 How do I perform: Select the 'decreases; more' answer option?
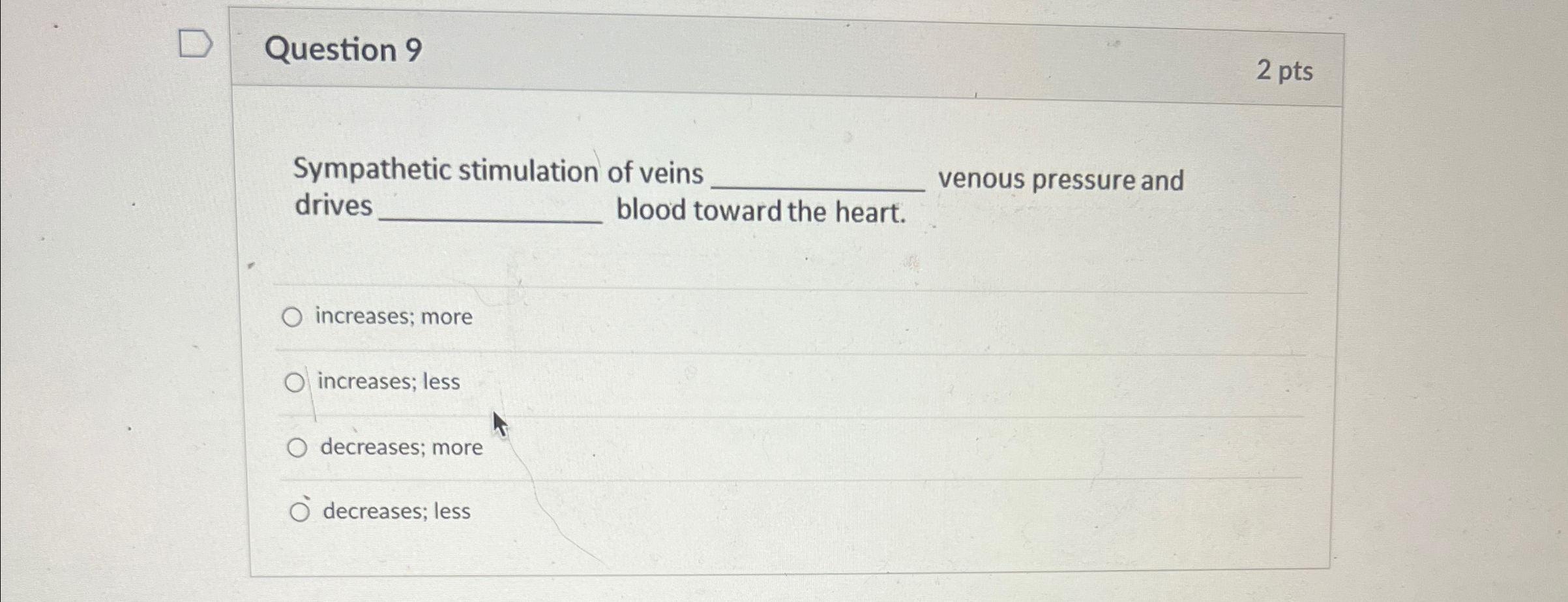point(299,447)
